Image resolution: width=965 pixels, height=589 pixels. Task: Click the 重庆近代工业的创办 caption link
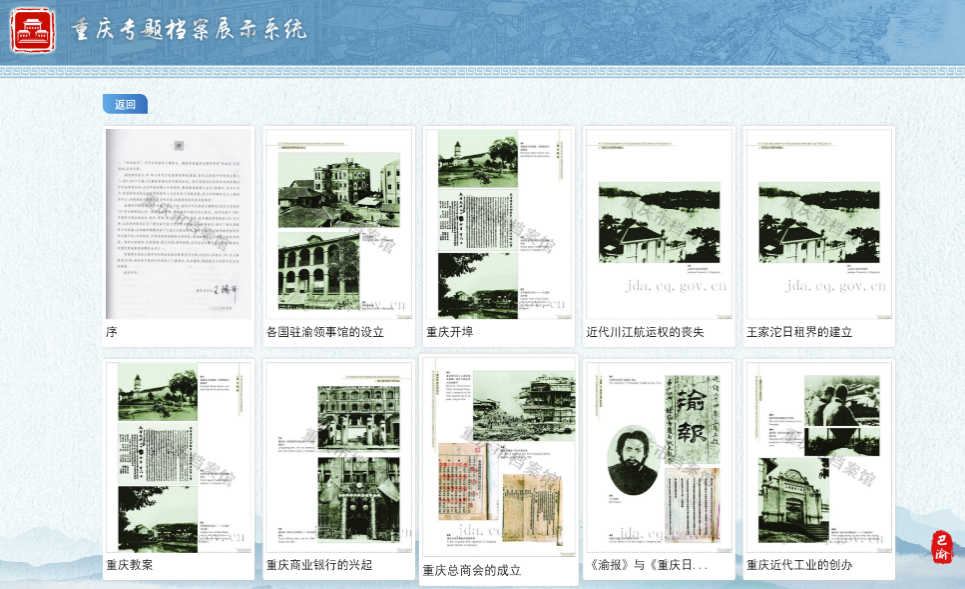(799, 565)
